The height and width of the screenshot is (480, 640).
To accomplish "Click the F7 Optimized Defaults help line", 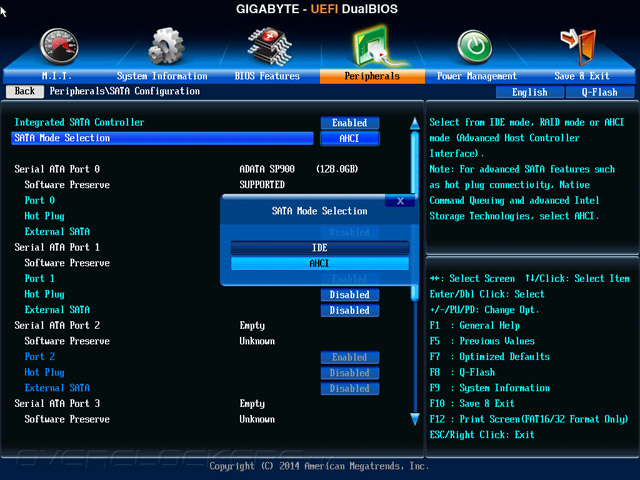I will point(490,356).
